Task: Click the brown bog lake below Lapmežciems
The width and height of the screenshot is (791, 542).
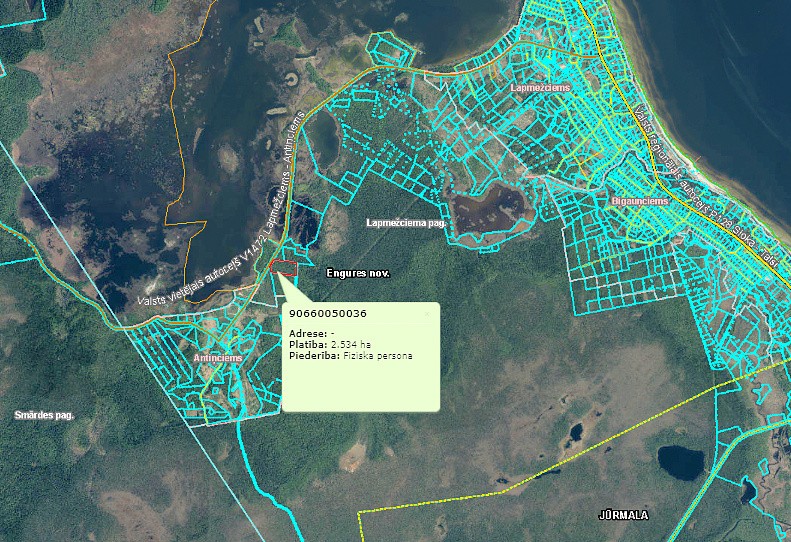Action: point(488,208)
